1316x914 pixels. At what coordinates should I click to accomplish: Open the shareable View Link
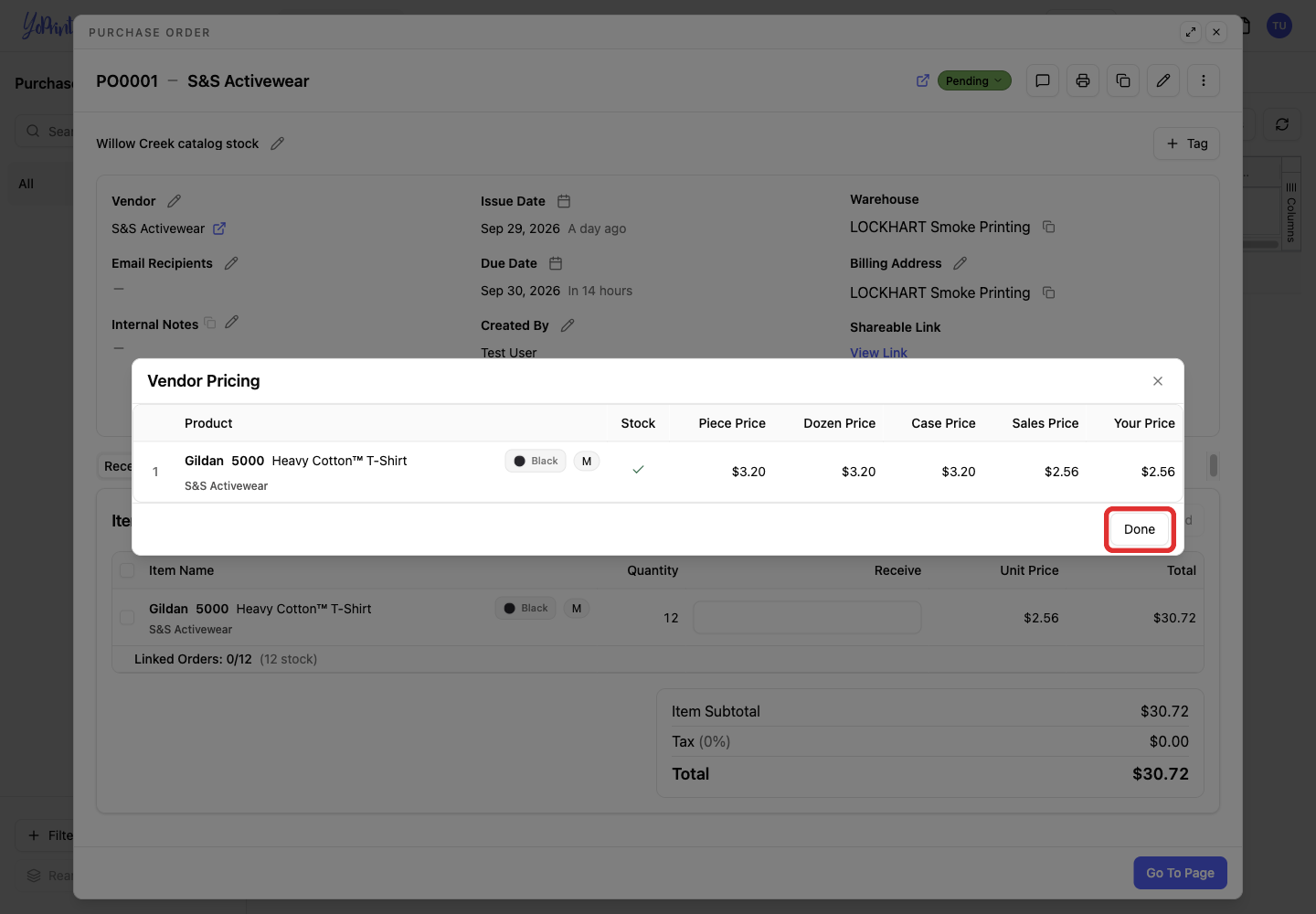878,353
